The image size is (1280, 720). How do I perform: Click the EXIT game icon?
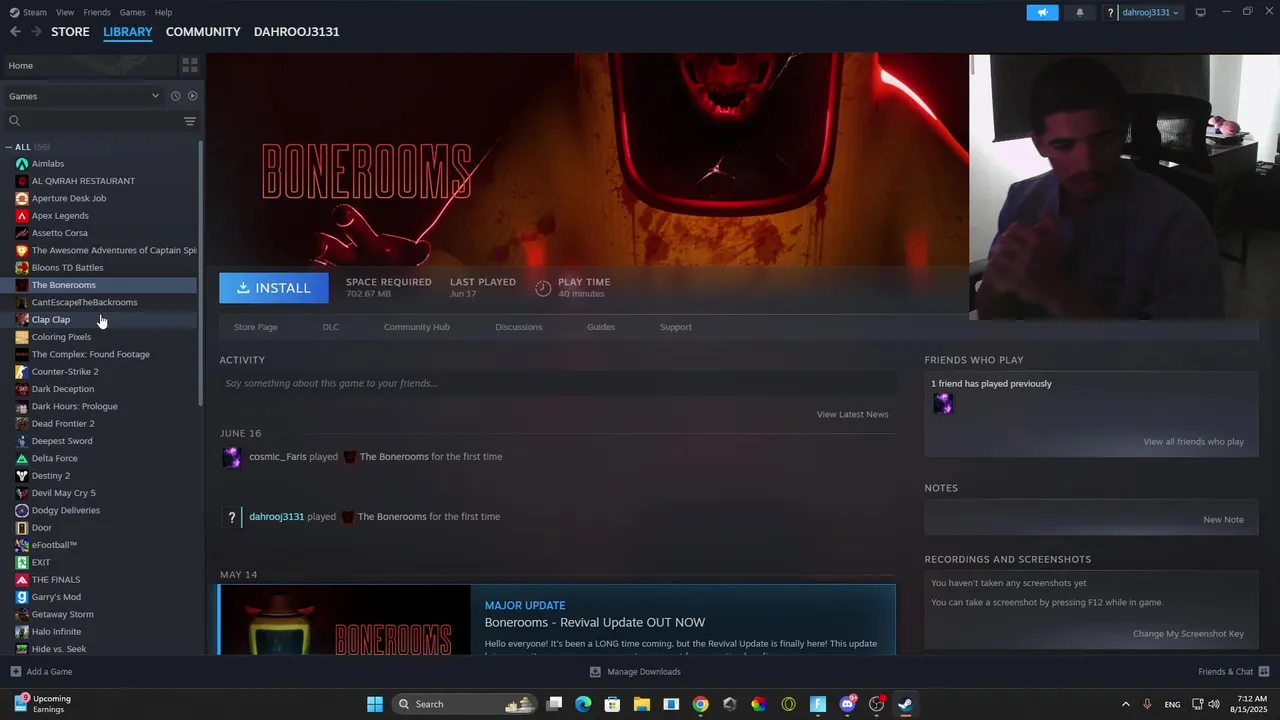tap(22, 562)
